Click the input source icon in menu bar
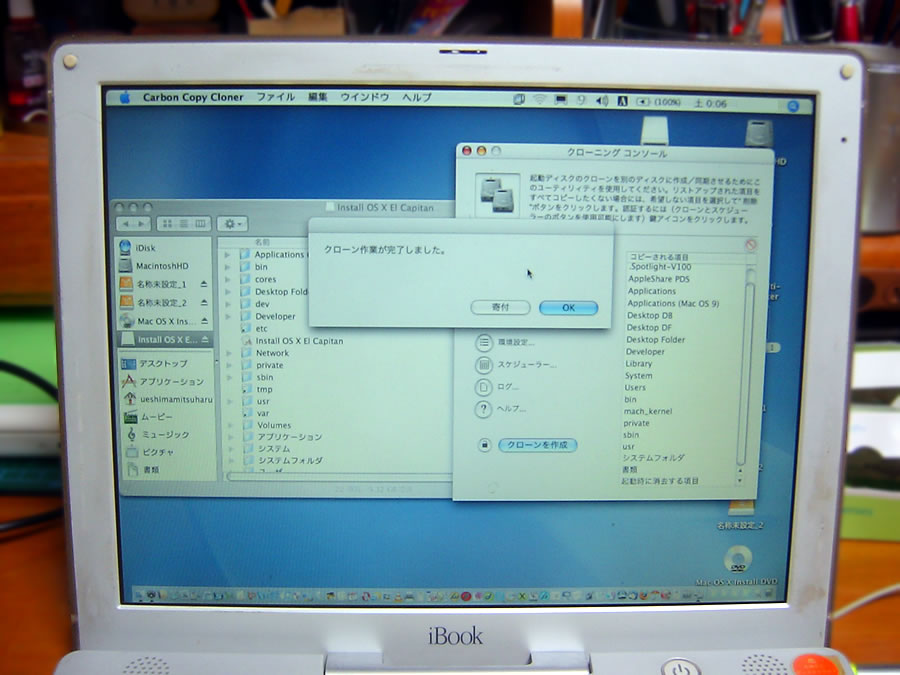 (x=622, y=101)
